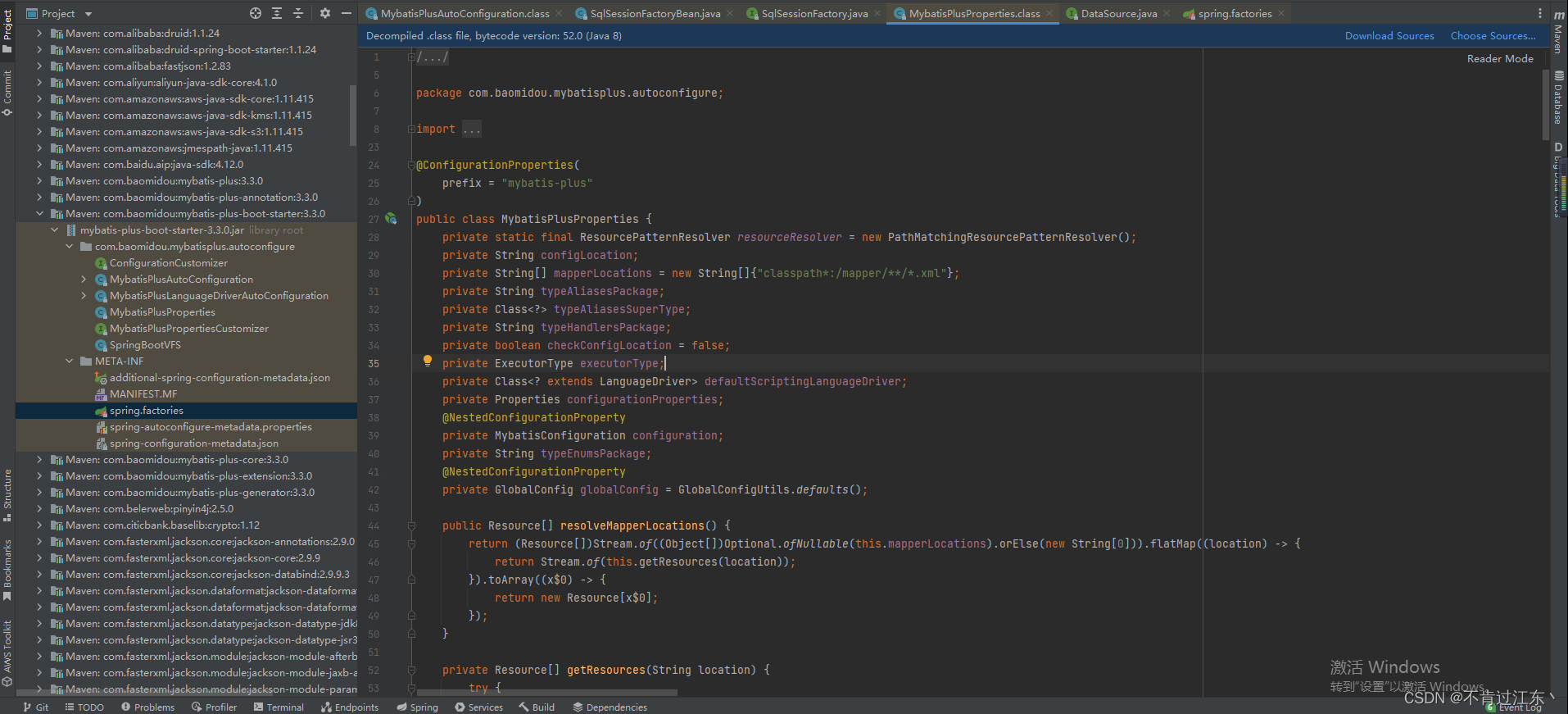The width and height of the screenshot is (1568, 714).
Task: Switch to MybatisPlusAutoConfiguration.class tab
Action: (x=465, y=13)
